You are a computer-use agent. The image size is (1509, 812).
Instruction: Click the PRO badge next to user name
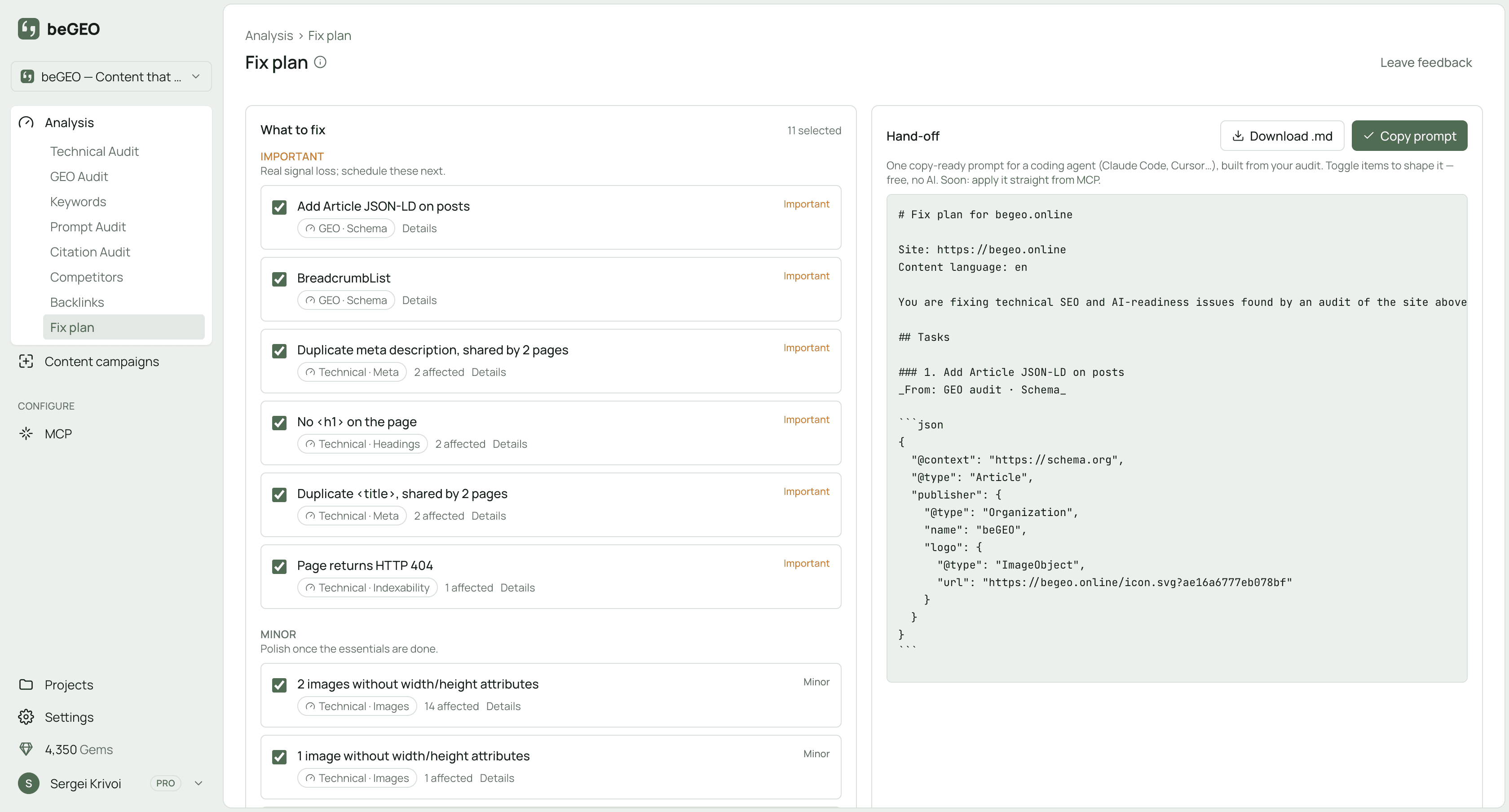click(x=165, y=783)
